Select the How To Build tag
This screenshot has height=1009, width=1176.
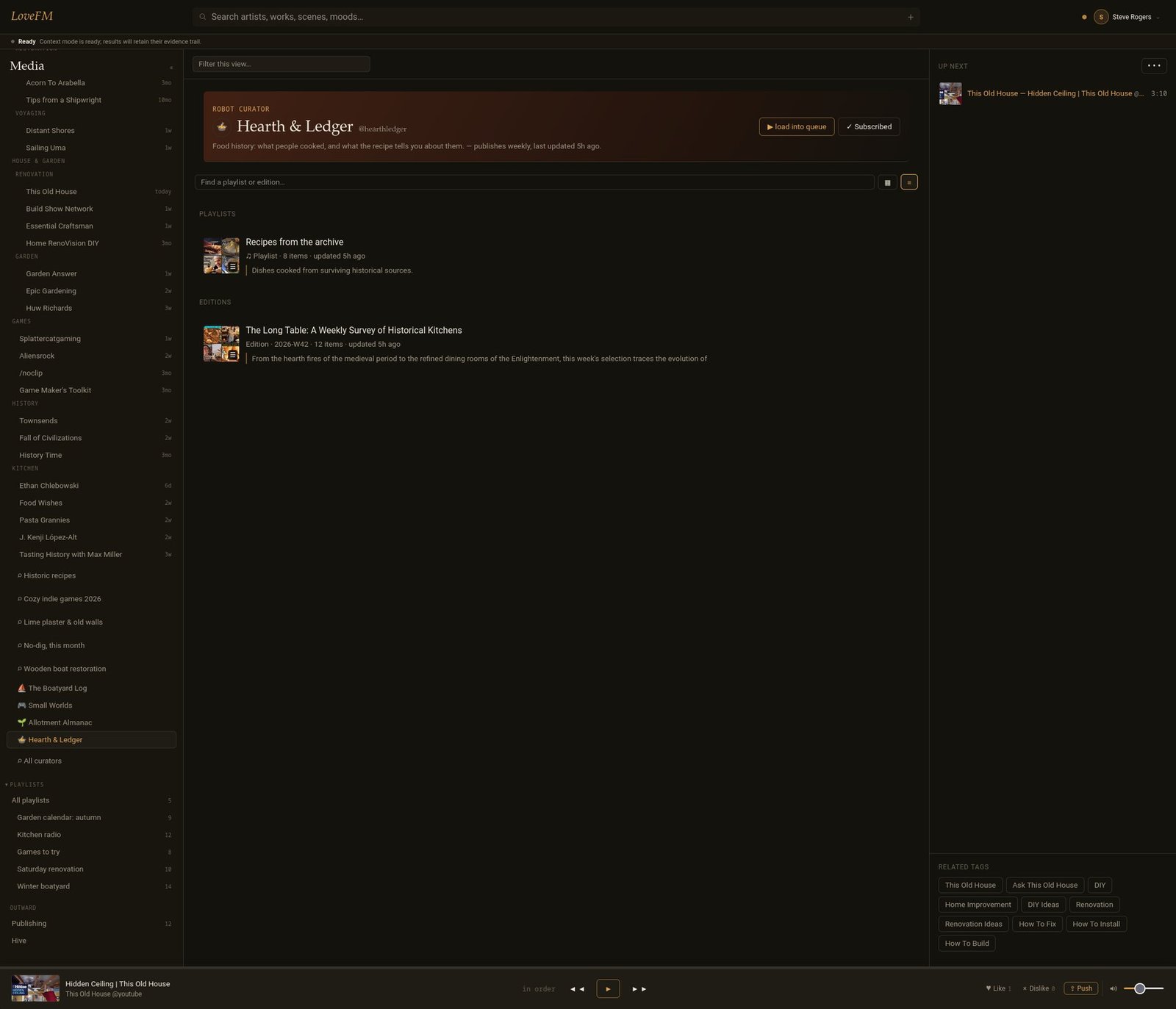tap(967, 944)
